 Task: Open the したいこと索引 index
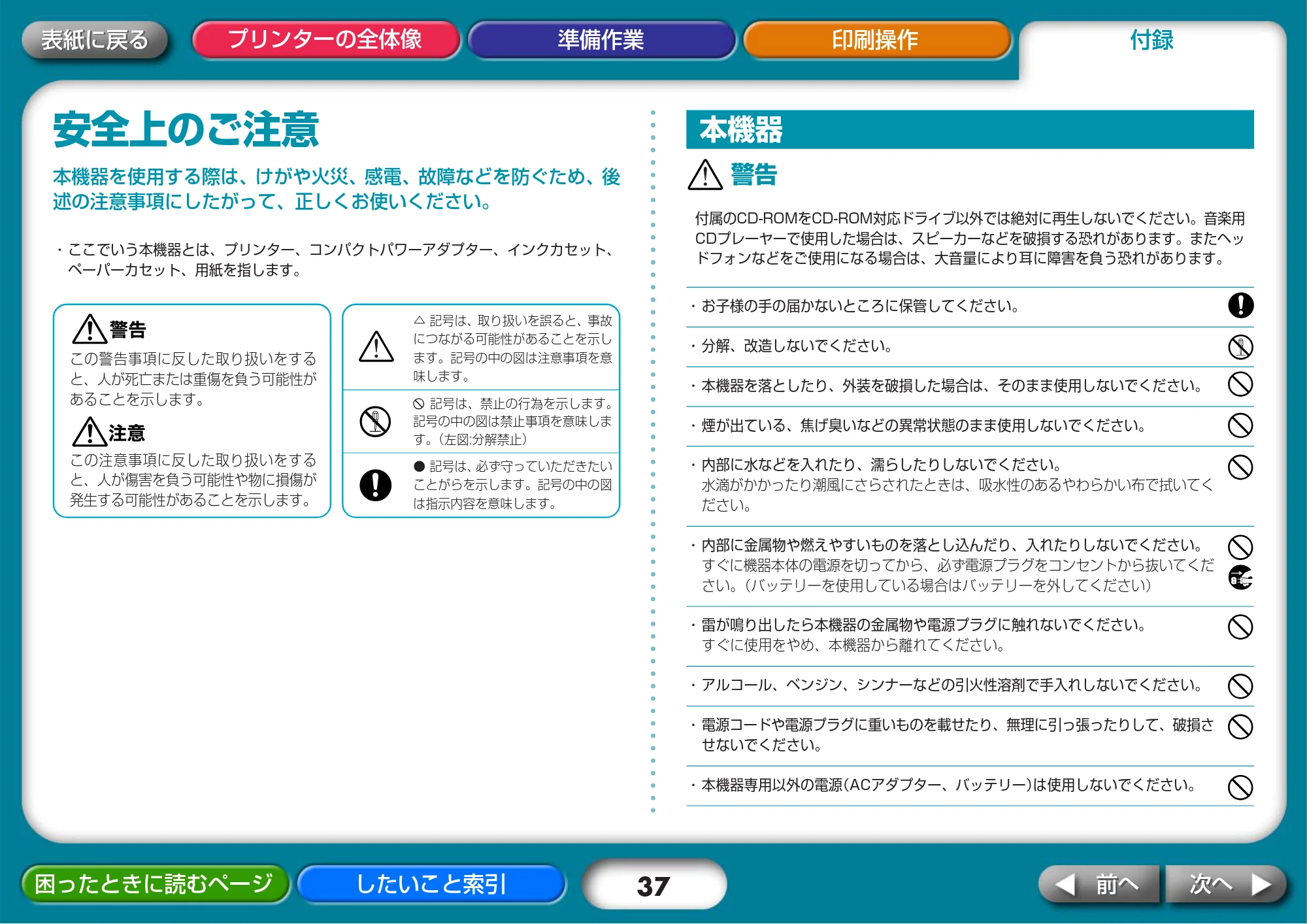(x=431, y=883)
